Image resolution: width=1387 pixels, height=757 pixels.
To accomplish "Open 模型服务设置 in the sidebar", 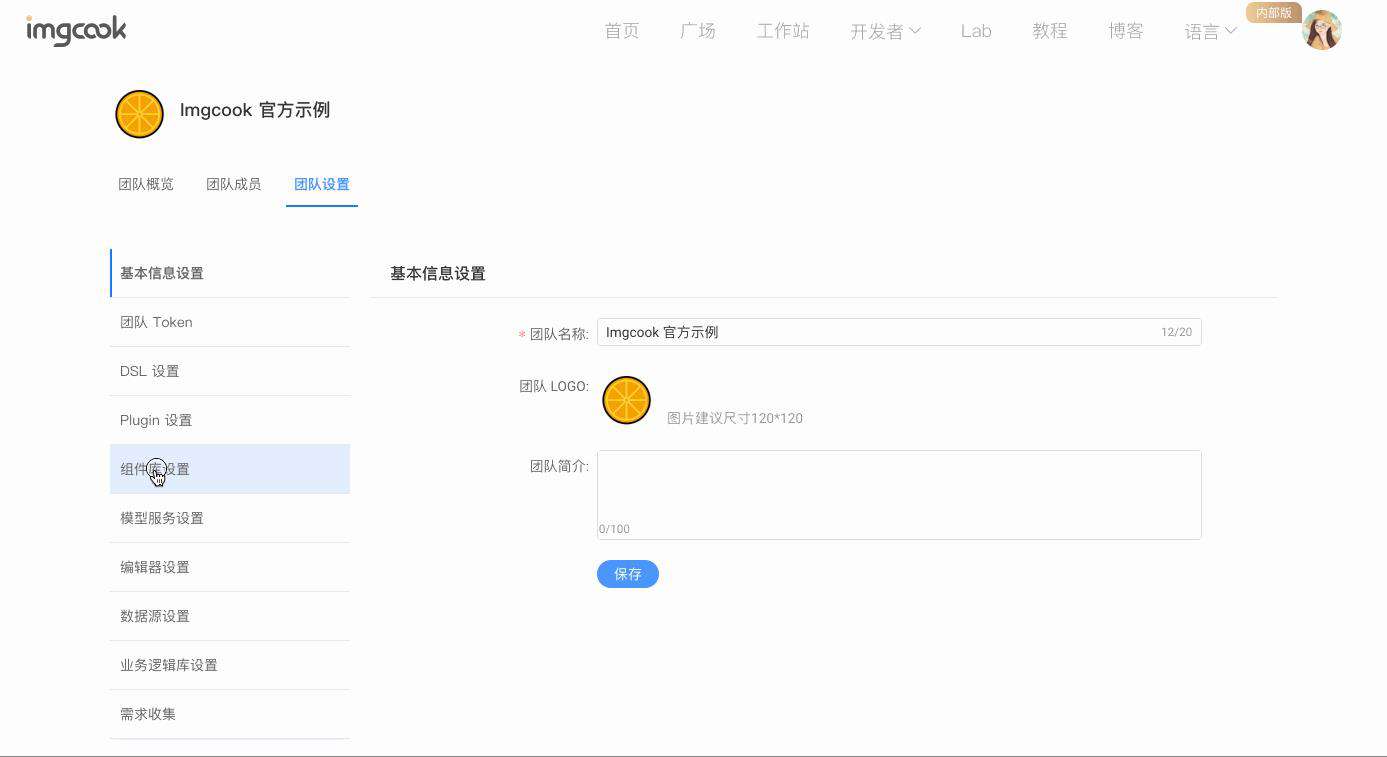I will 230,518.
